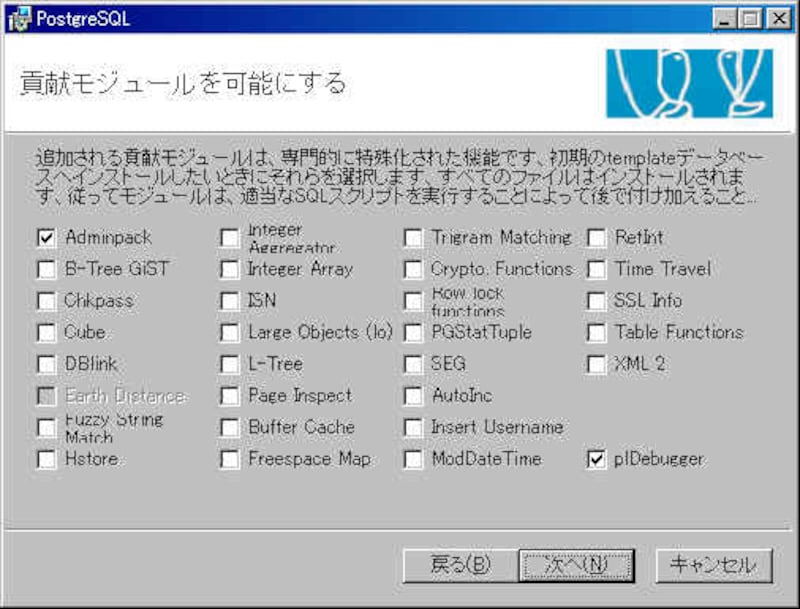Check the Buffer Cache option
Viewport: 800px width, 609px height.
(230, 427)
